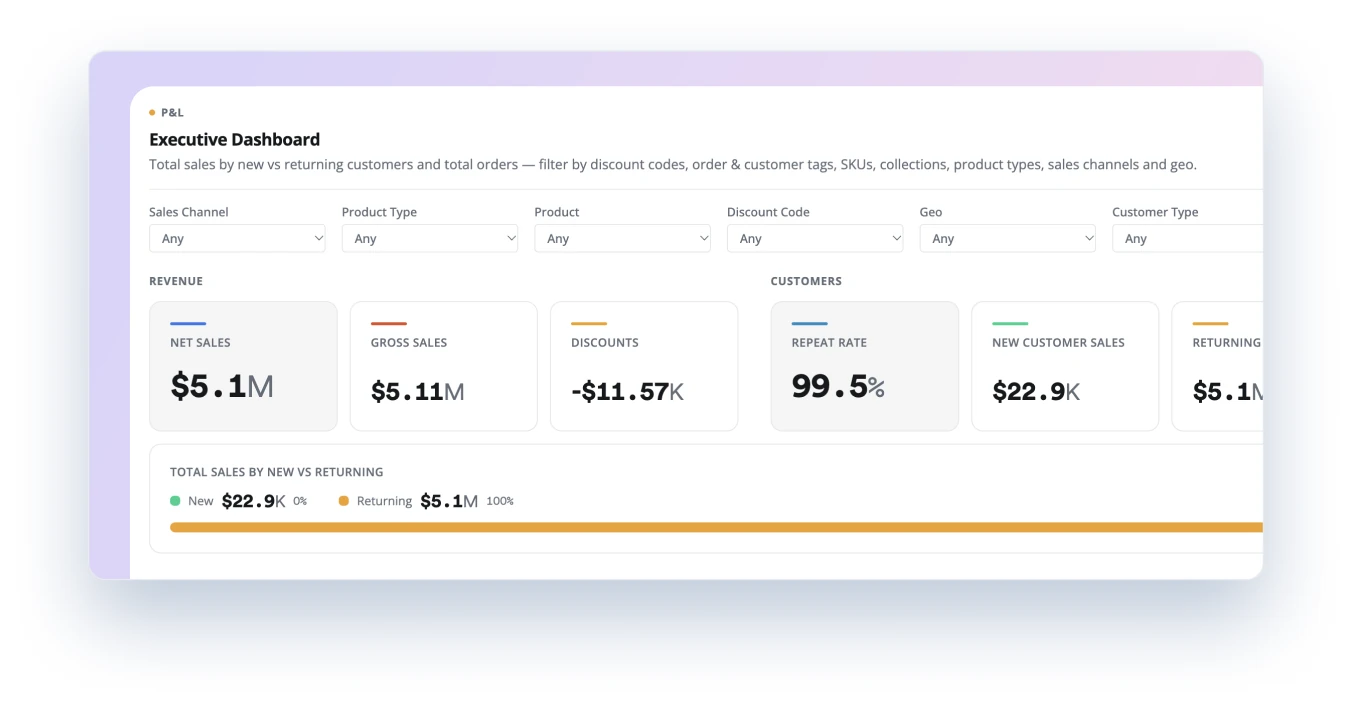The image size is (1353, 707).
Task: Click the Discounts metric card
Action: (x=644, y=366)
